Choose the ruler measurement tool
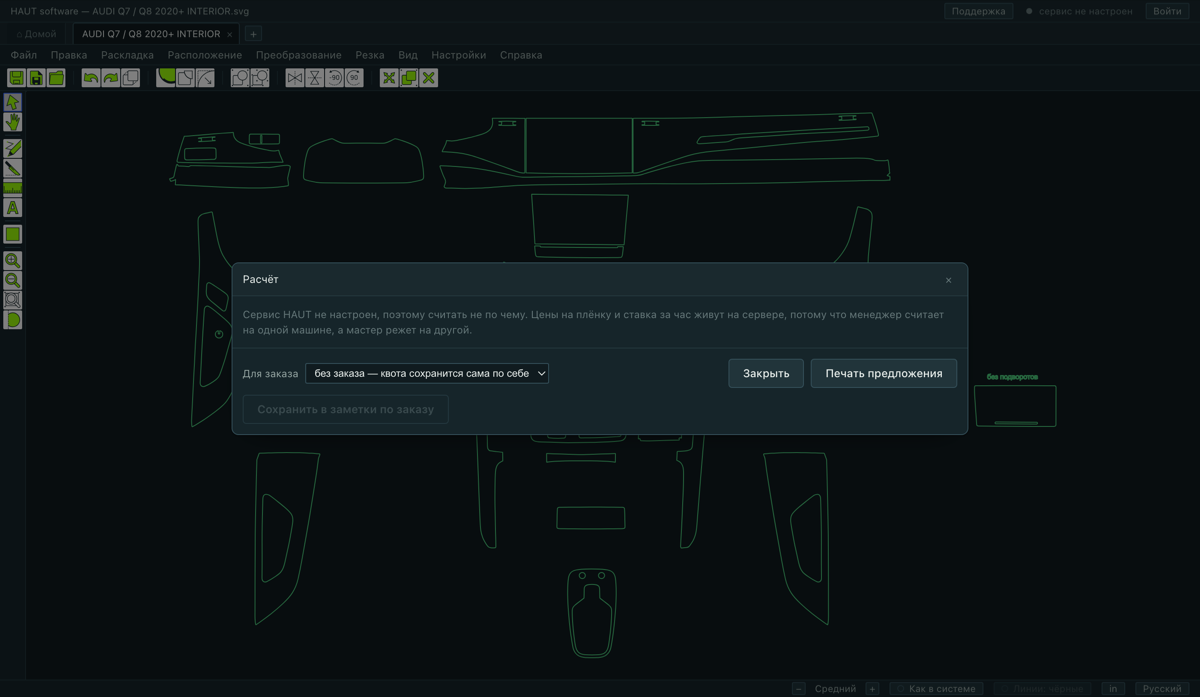The image size is (1200, 697). [x=13, y=187]
